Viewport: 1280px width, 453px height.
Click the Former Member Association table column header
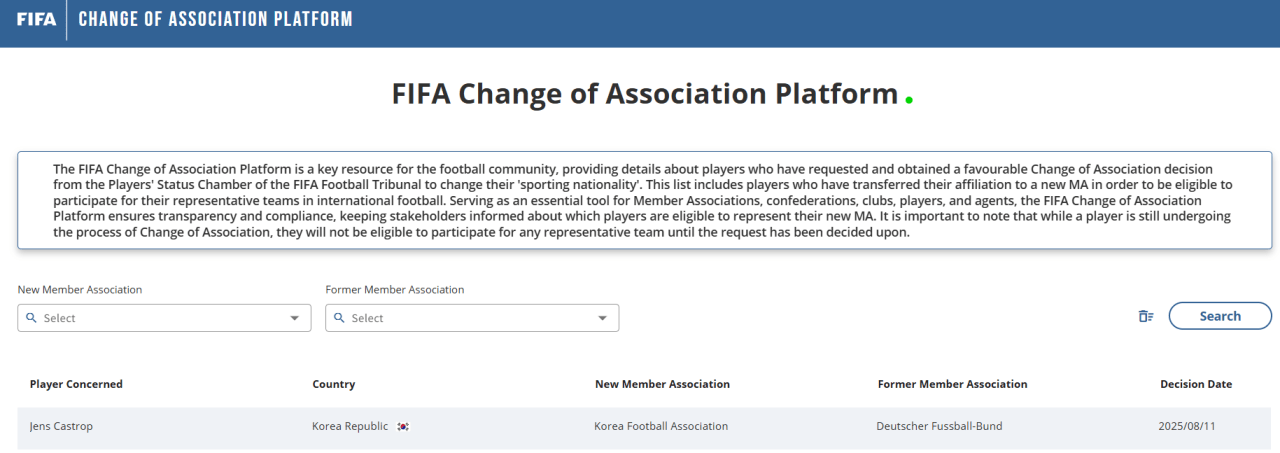coord(952,384)
